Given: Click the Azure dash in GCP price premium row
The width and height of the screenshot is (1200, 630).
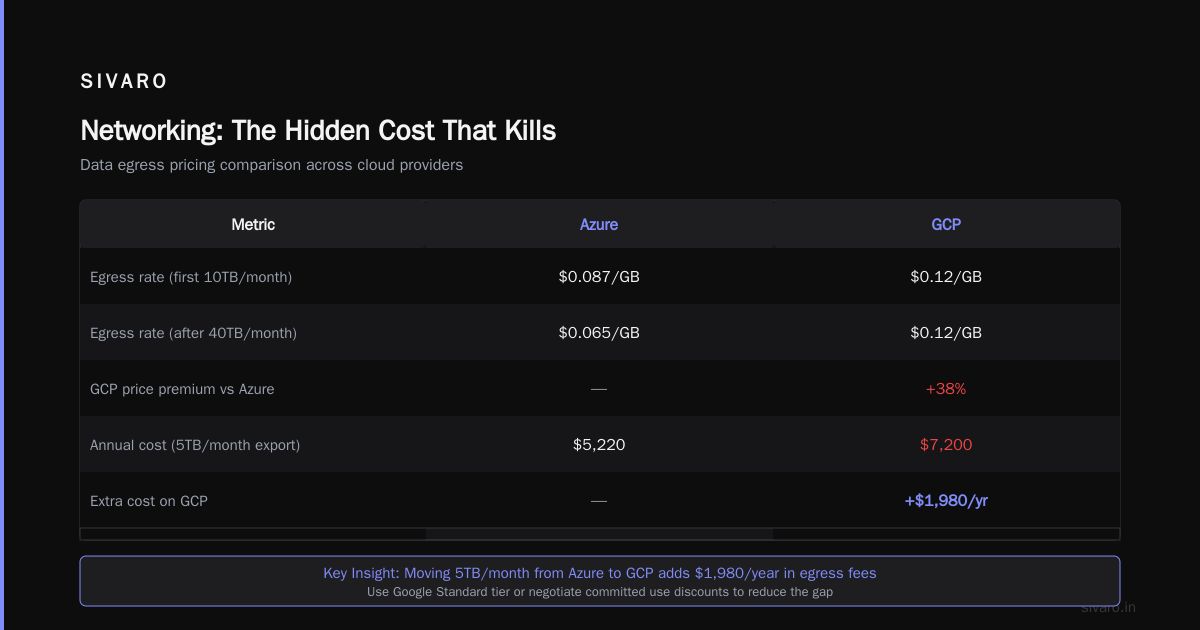Looking at the screenshot, I should coord(599,389).
